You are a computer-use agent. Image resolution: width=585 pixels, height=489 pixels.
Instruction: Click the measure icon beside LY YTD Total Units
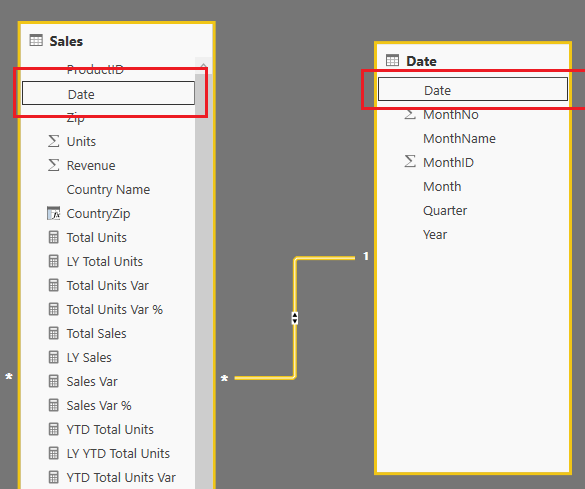(54, 453)
